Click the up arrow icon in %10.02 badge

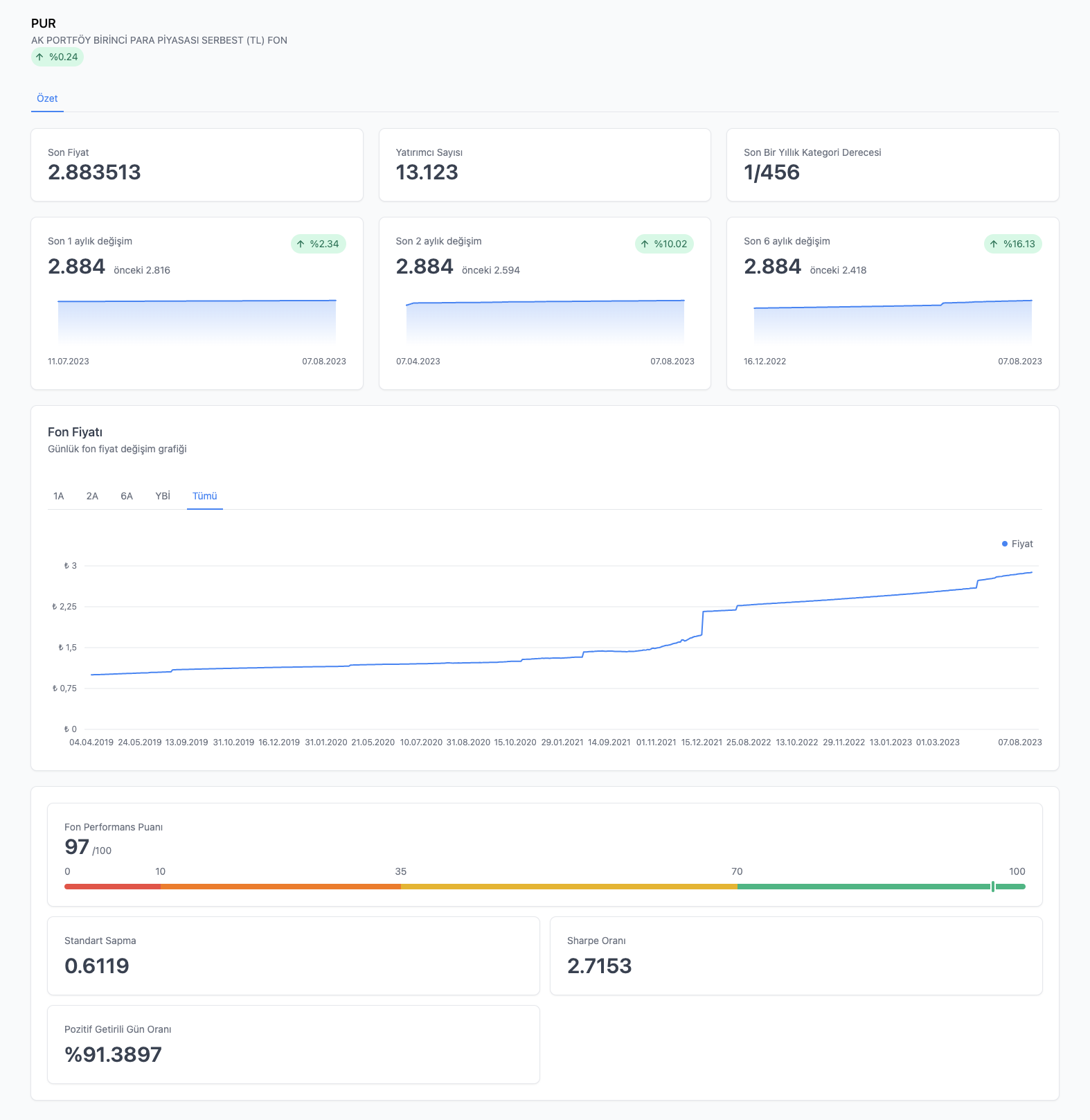point(645,244)
